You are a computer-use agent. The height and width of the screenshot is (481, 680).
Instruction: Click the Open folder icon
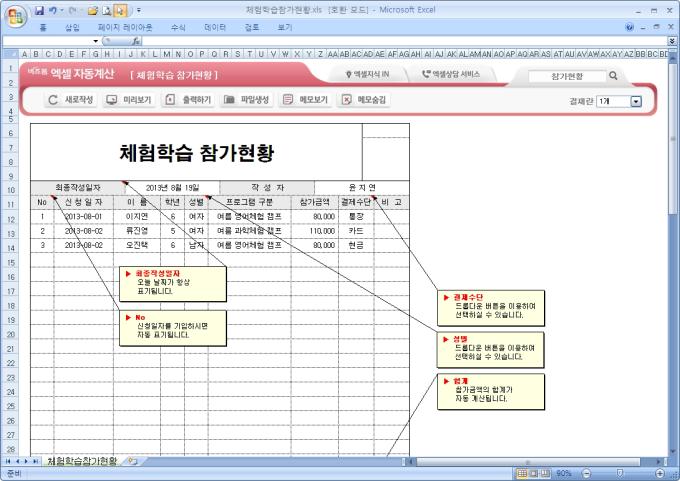(x=93, y=10)
